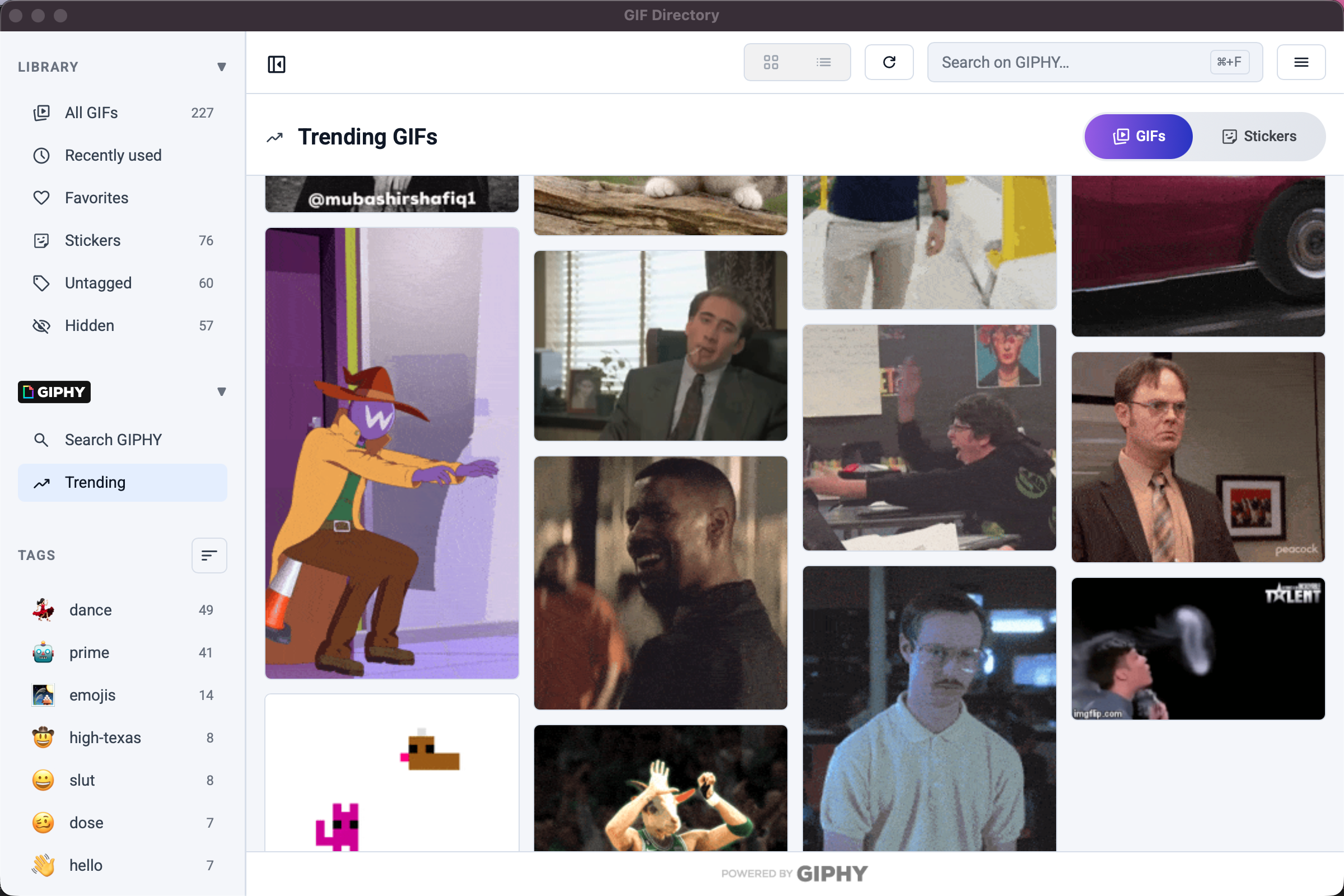
Task: Select the GIFs tab
Action: coord(1138,137)
